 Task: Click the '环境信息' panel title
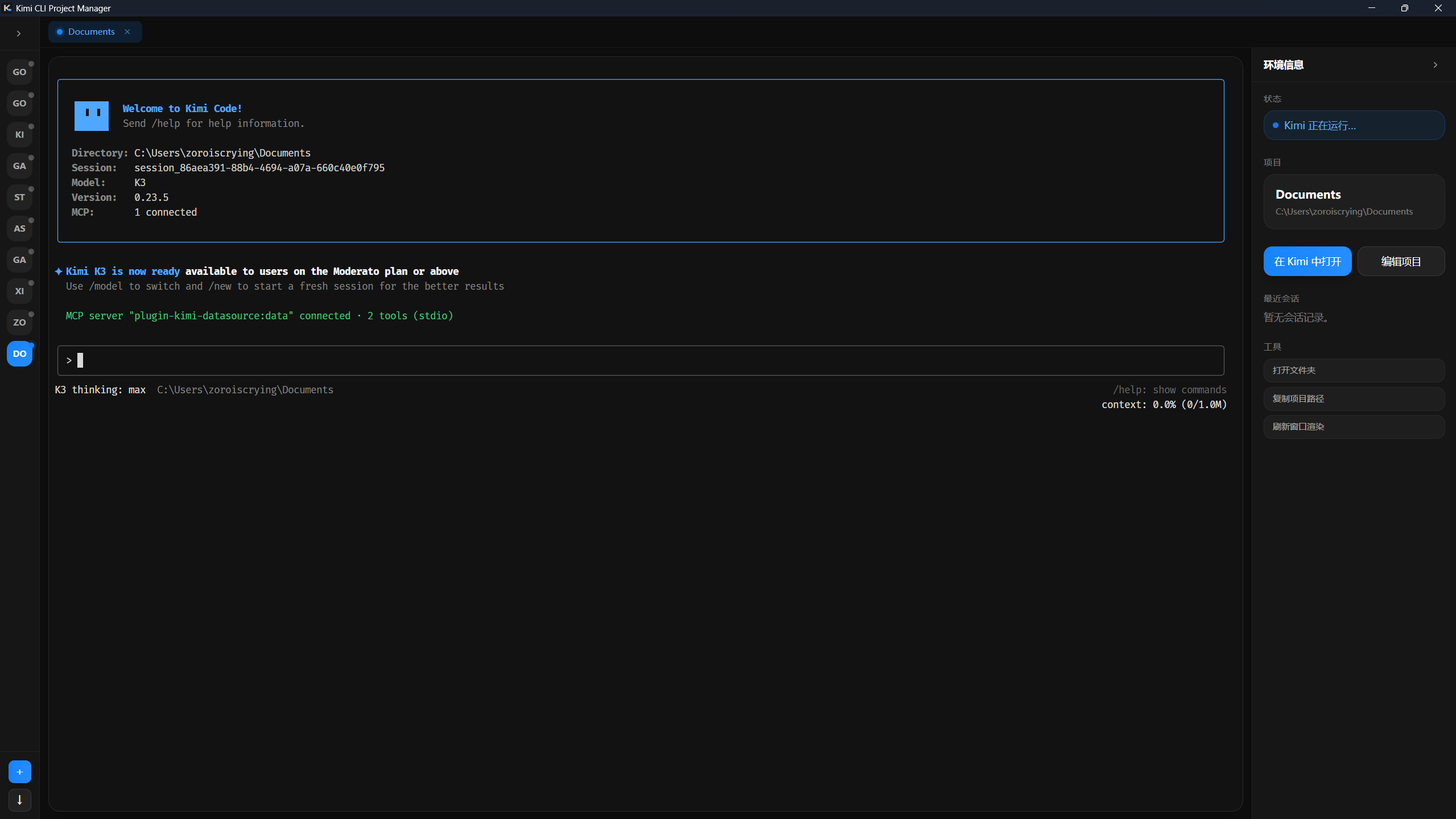(1284, 65)
